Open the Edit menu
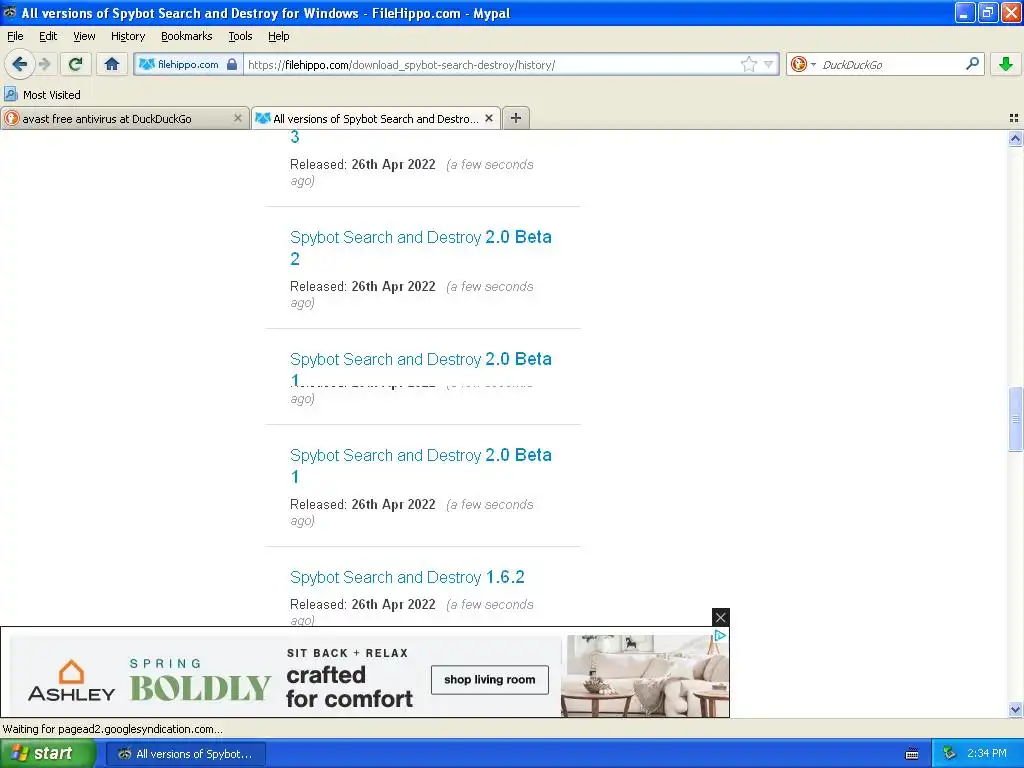The width and height of the screenshot is (1024, 768). [x=48, y=36]
